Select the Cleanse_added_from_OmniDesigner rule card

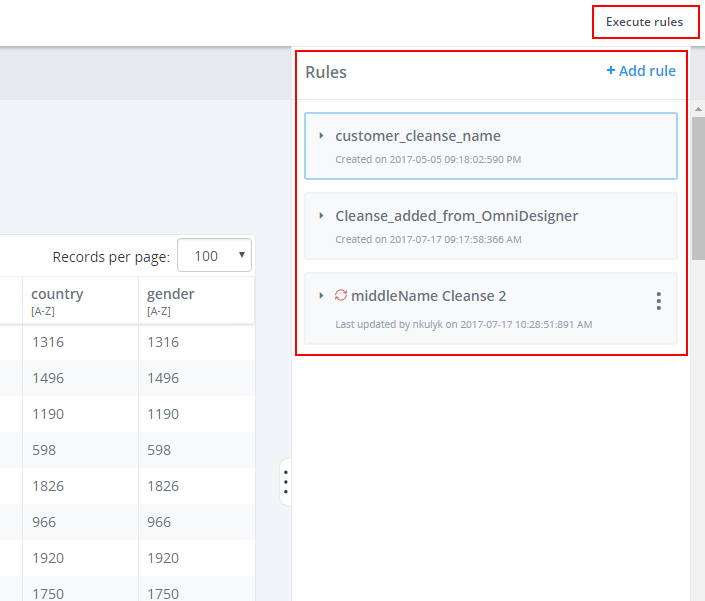click(491, 226)
